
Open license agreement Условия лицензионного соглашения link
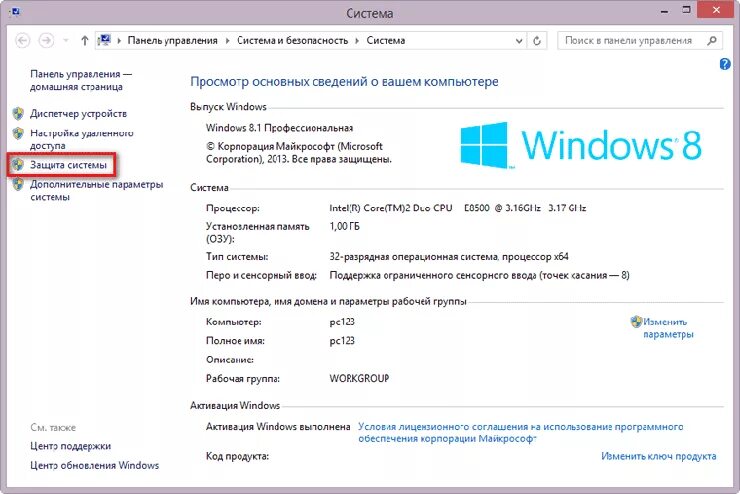click(x=521, y=433)
